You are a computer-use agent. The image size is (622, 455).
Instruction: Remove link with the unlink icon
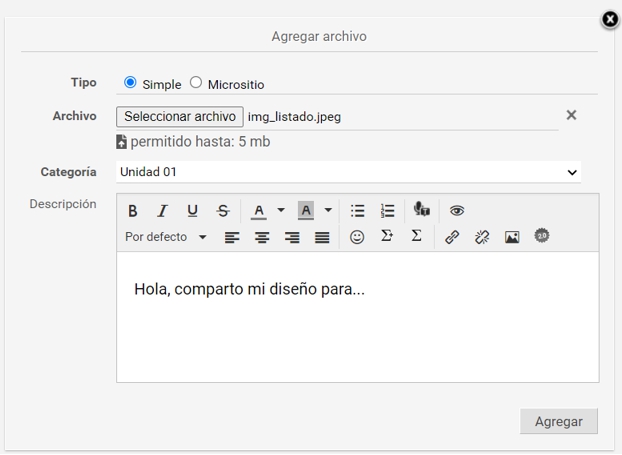coord(482,237)
